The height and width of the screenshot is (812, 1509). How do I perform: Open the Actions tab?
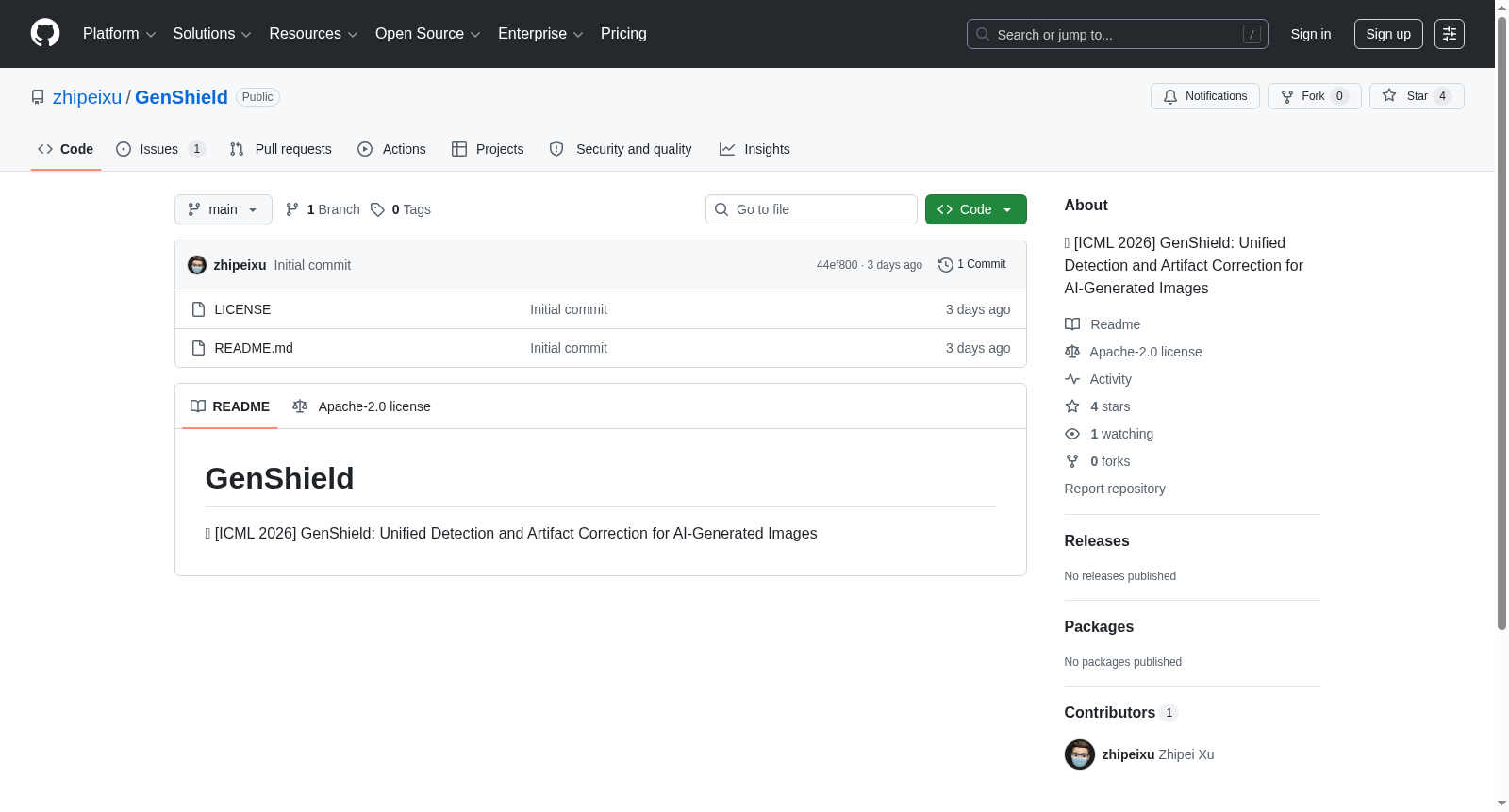click(392, 149)
